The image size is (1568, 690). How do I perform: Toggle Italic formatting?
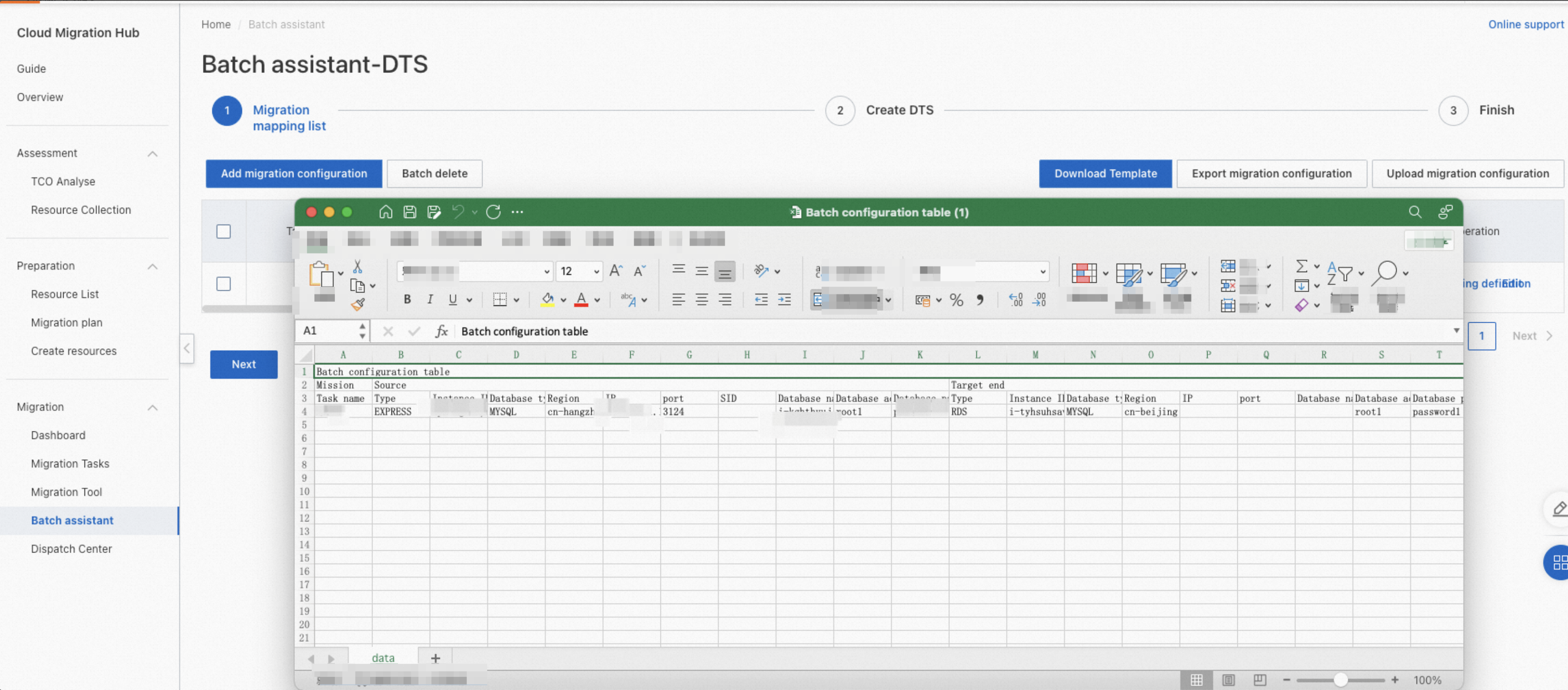(x=430, y=299)
